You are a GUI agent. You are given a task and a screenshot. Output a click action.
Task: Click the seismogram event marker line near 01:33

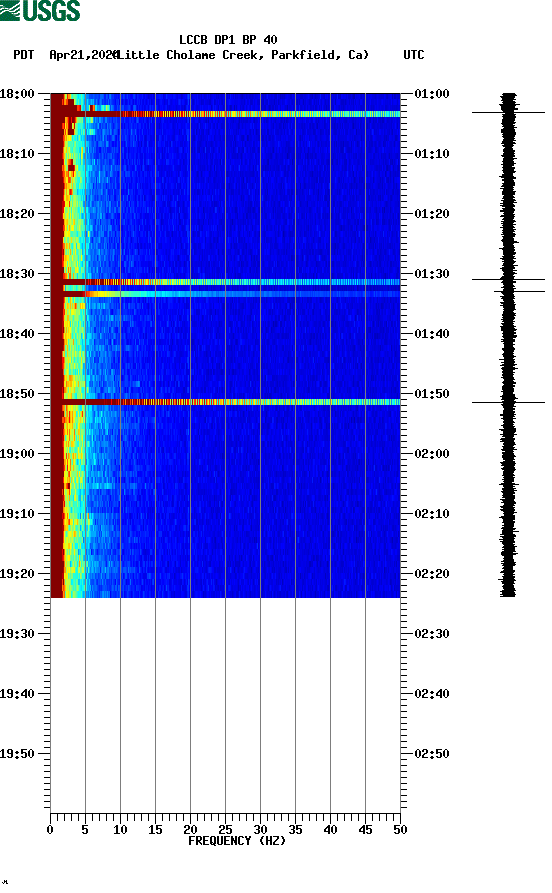[519, 292]
